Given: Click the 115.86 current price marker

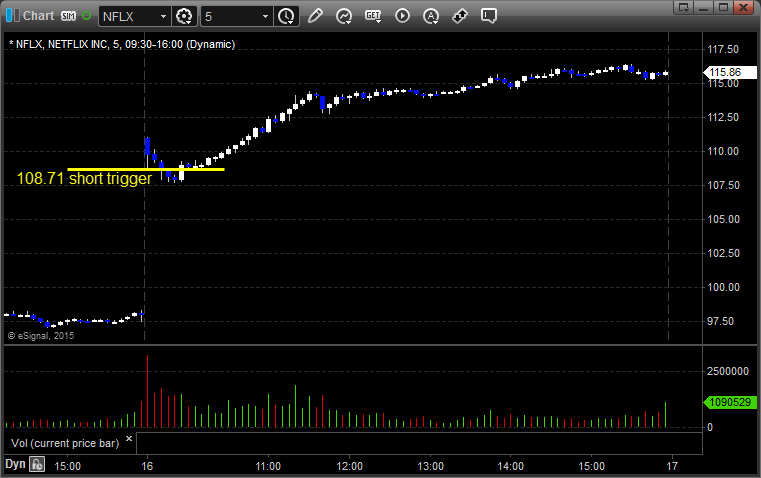Looking at the screenshot, I should click(722, 72).
